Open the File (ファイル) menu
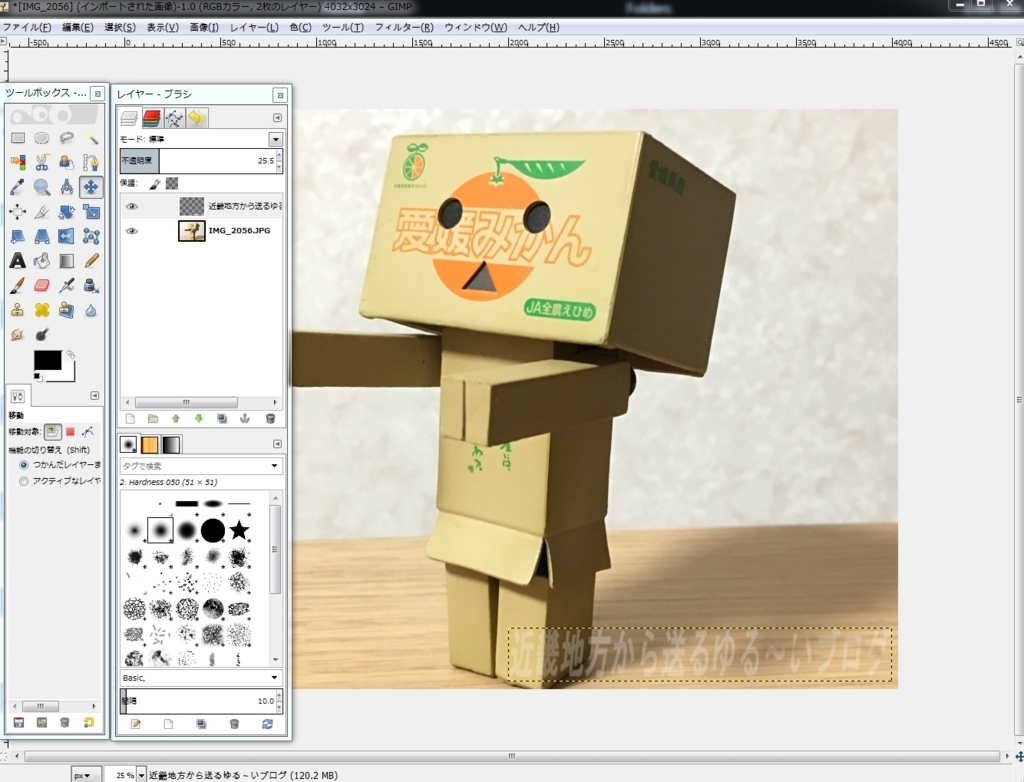 27,27
